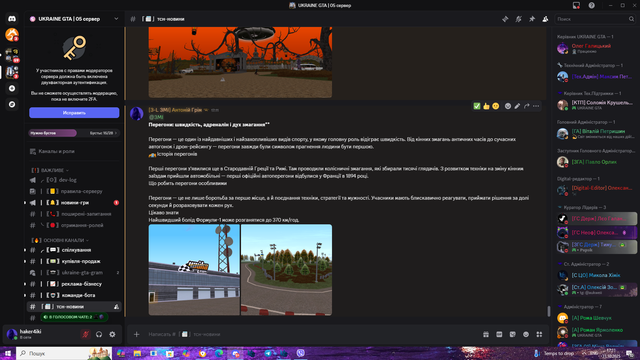Screen dimensions: 640x360
Task: Open Discord direct messages home icon
Action: [12, 19]
